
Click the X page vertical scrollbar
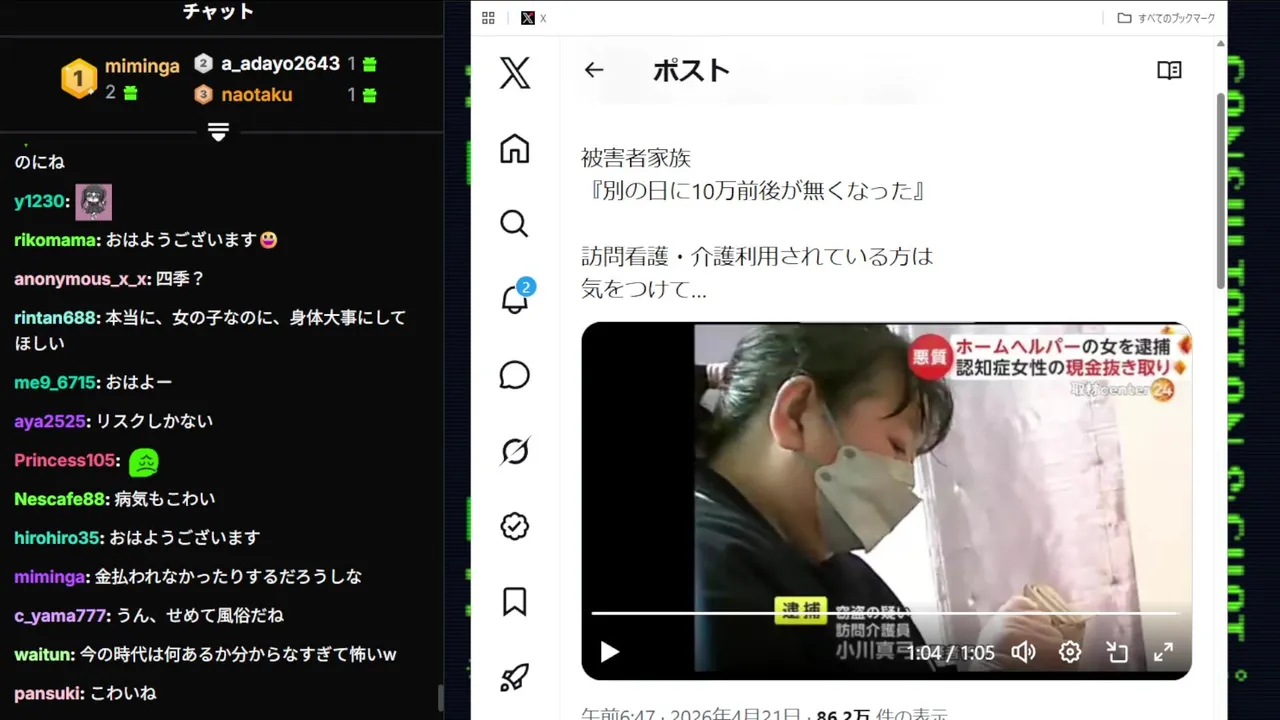point(1220,190)
